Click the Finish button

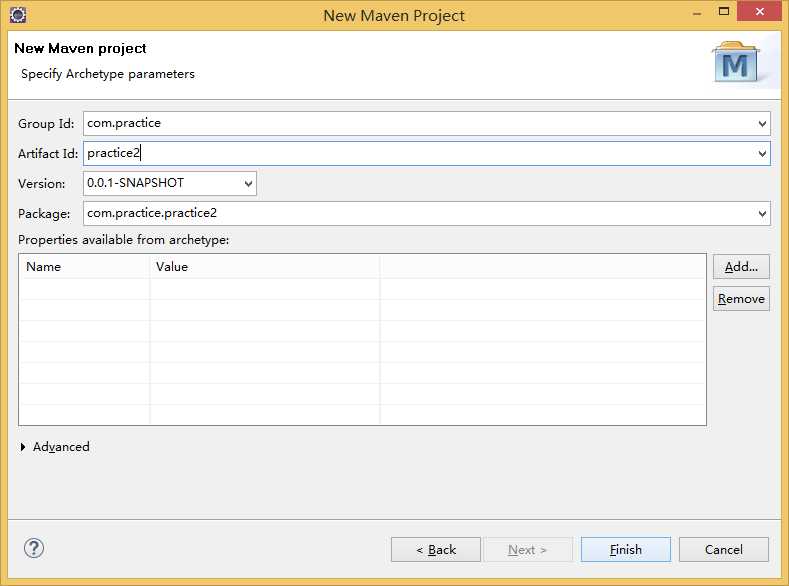click(x=625, y=550)
